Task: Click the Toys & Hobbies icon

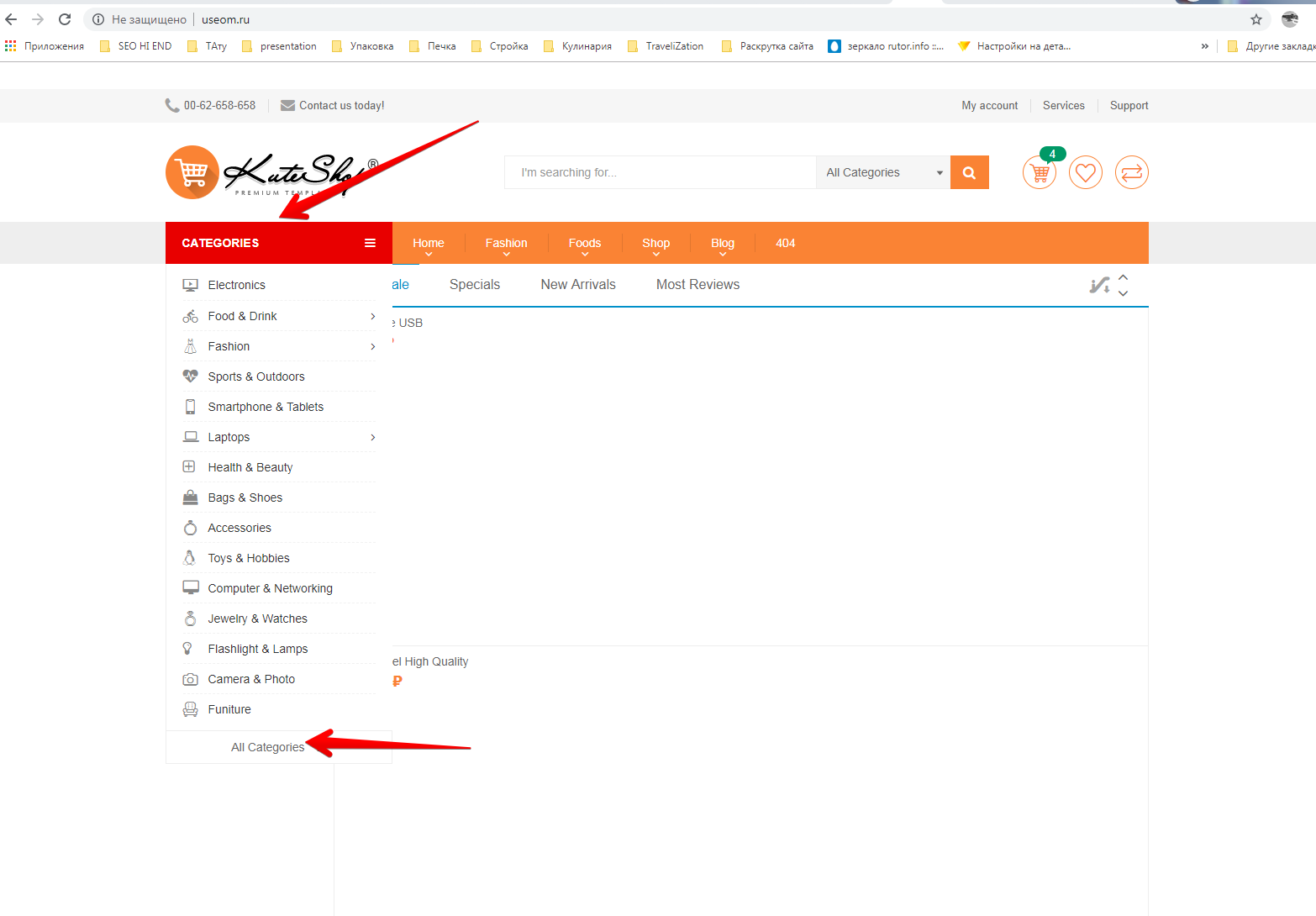Action: click(190, 558)
